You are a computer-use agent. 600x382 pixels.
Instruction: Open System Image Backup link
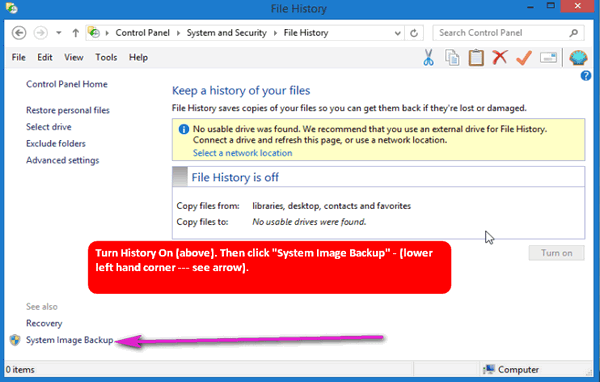pyautogui.click(x=70, y=340)
